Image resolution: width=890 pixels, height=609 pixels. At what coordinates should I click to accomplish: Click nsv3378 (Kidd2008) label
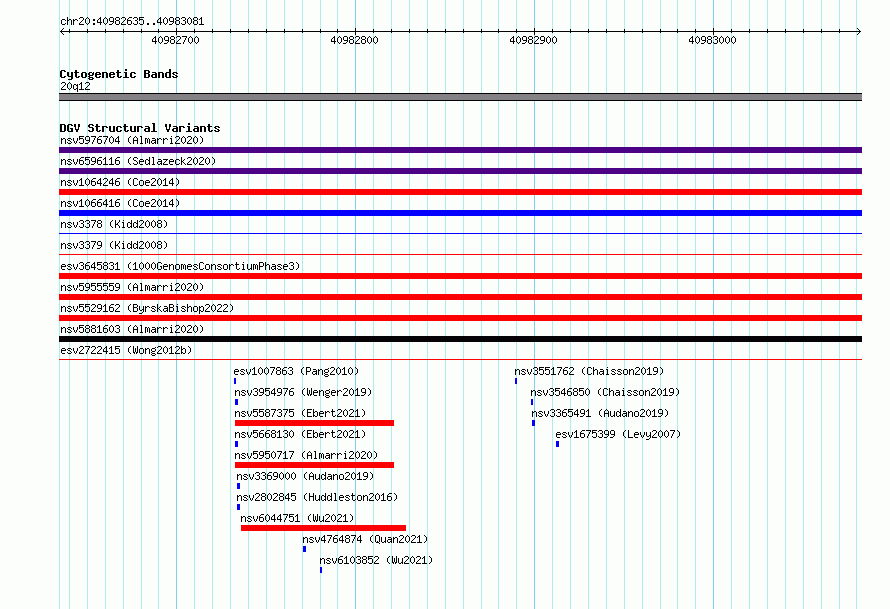click(x=114, y=224)
